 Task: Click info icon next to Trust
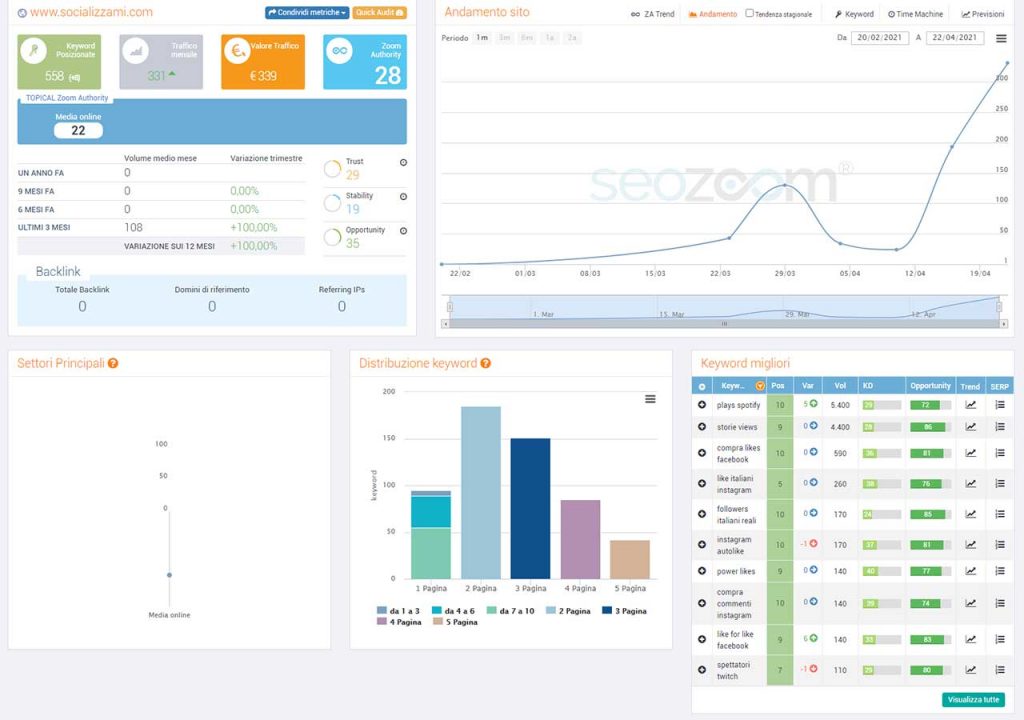404,163
